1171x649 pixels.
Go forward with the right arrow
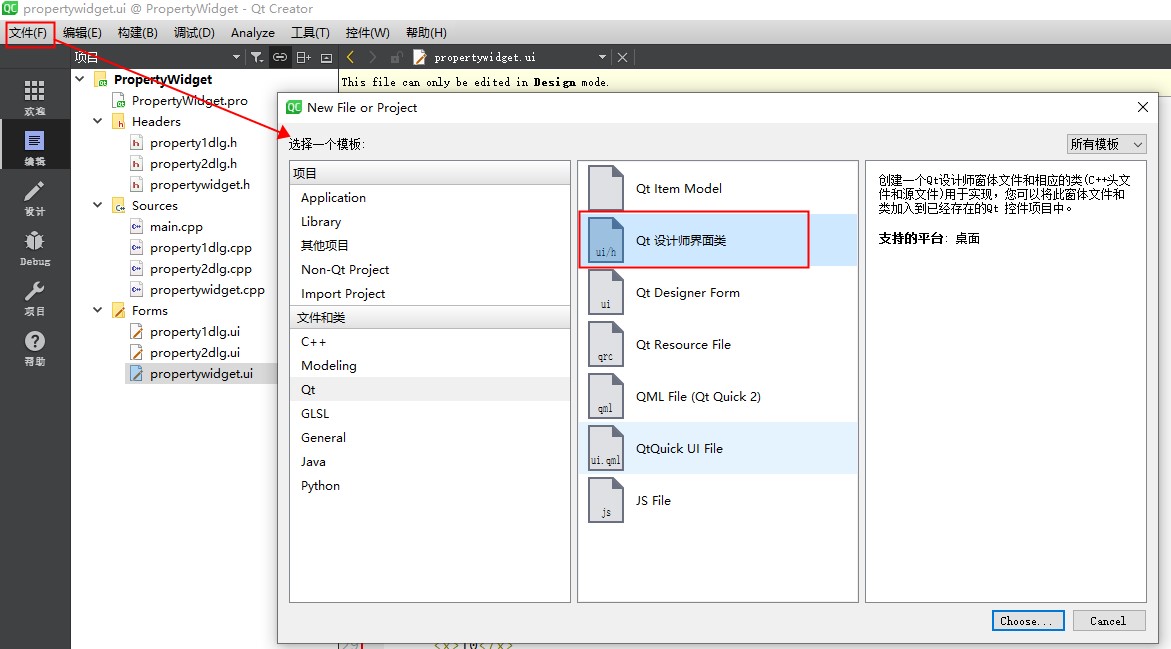(373, 57)
